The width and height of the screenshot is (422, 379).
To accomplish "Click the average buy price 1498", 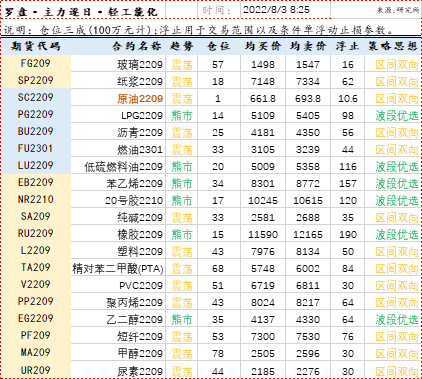I will (x=263, y=64).
